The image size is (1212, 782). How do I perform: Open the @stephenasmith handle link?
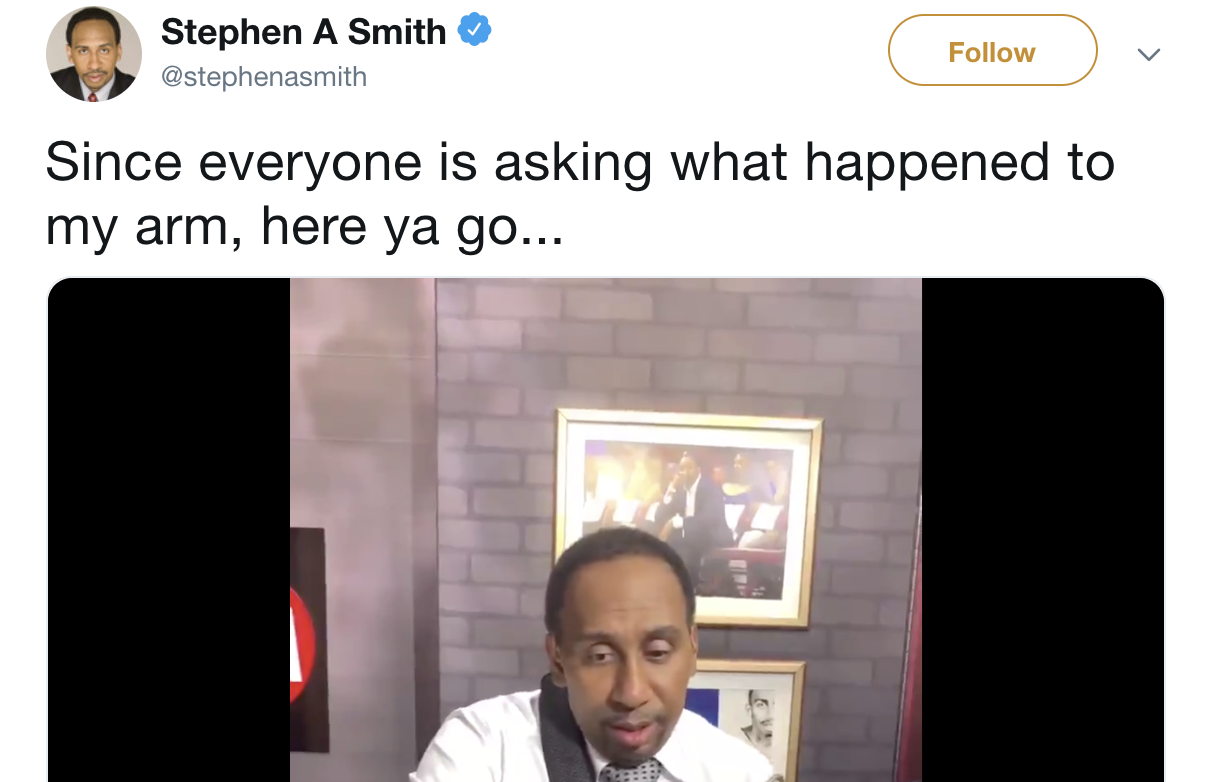click(x=264, y=77)
